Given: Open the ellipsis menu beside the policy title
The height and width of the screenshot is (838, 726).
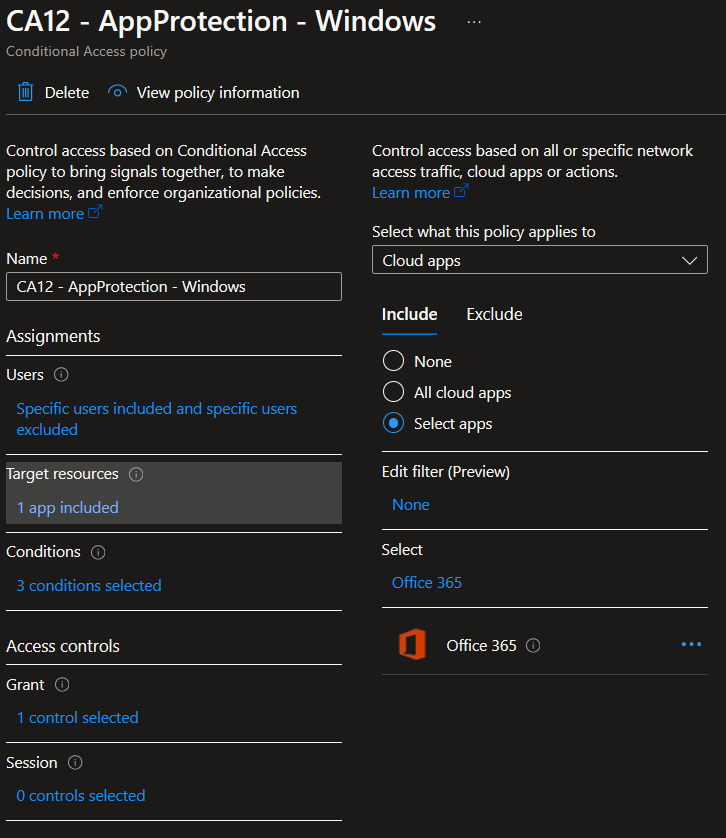Looking at the screenshot, I should (x=474, y=22).
